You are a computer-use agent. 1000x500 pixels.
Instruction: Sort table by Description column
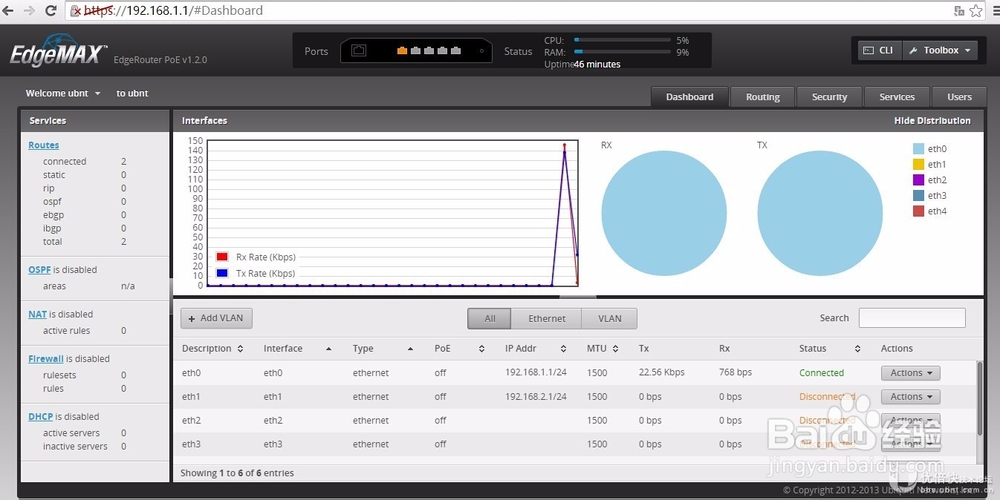pos(212,348)
